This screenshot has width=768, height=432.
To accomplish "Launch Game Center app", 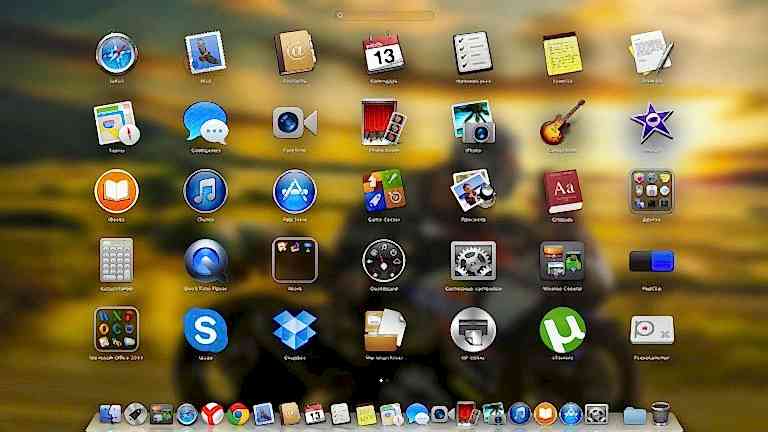I will 383,190.
